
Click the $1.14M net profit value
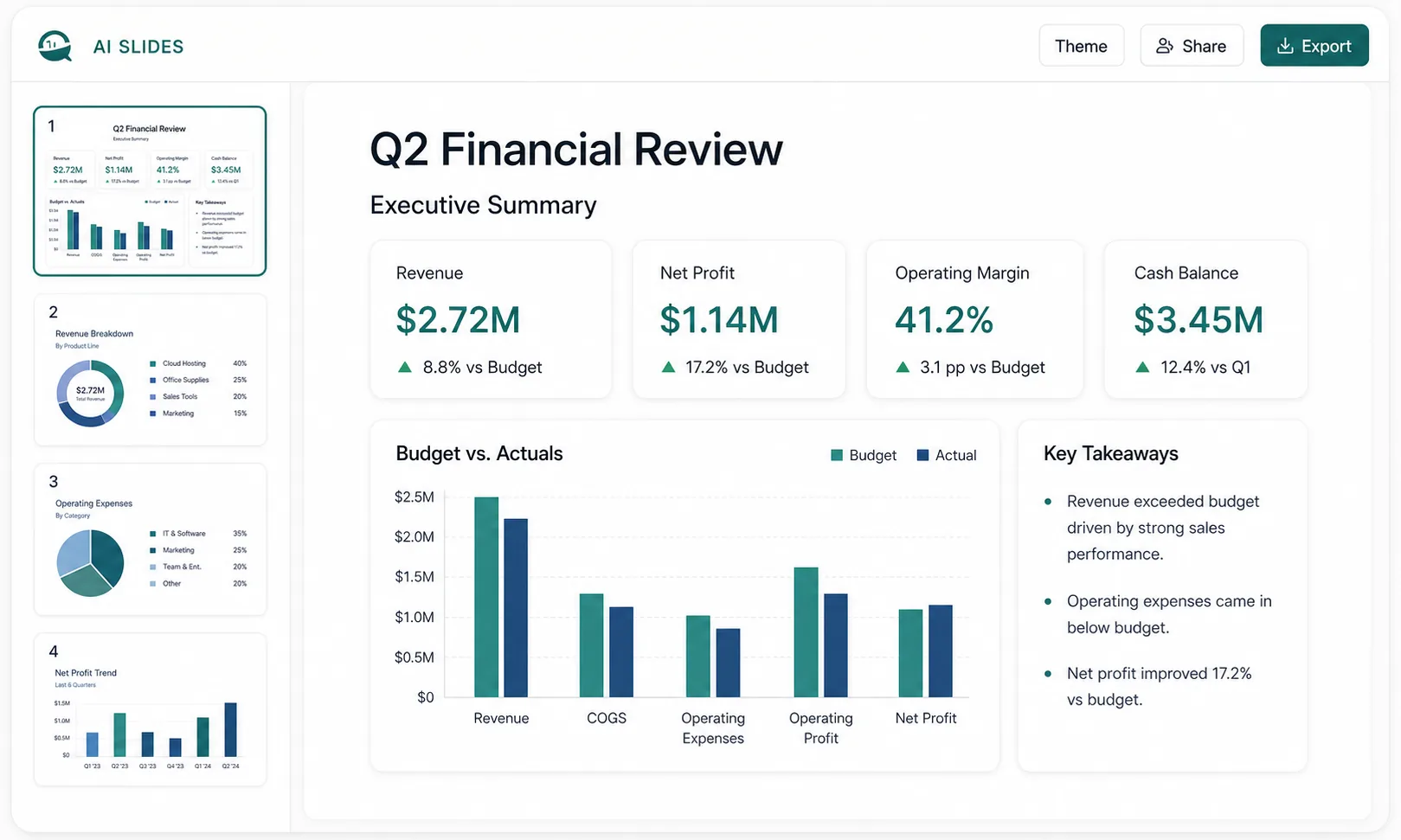[719, 320]
